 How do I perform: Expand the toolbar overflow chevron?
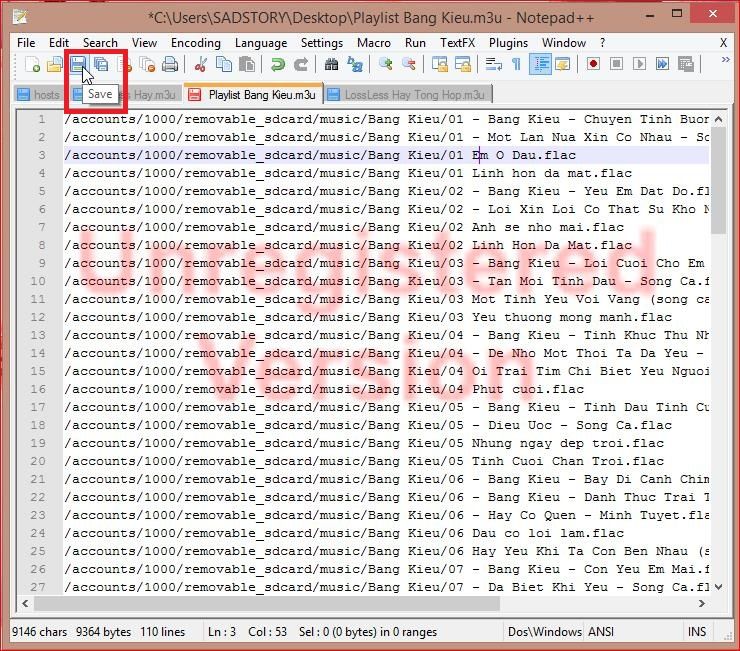(x=726, y=59)
